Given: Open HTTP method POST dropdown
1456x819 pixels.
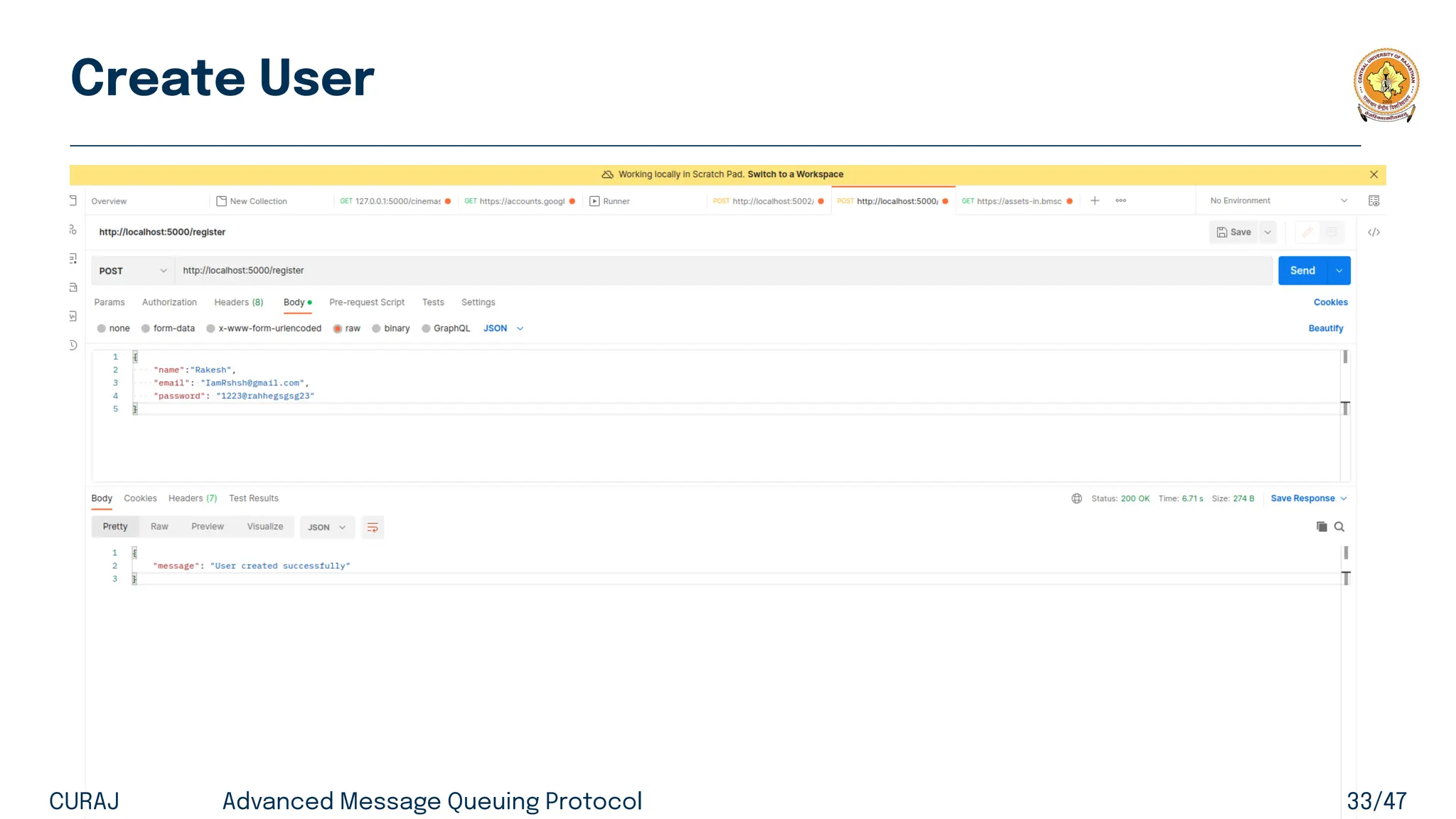Looking at the screenshot, I should [x=133, y=271].
